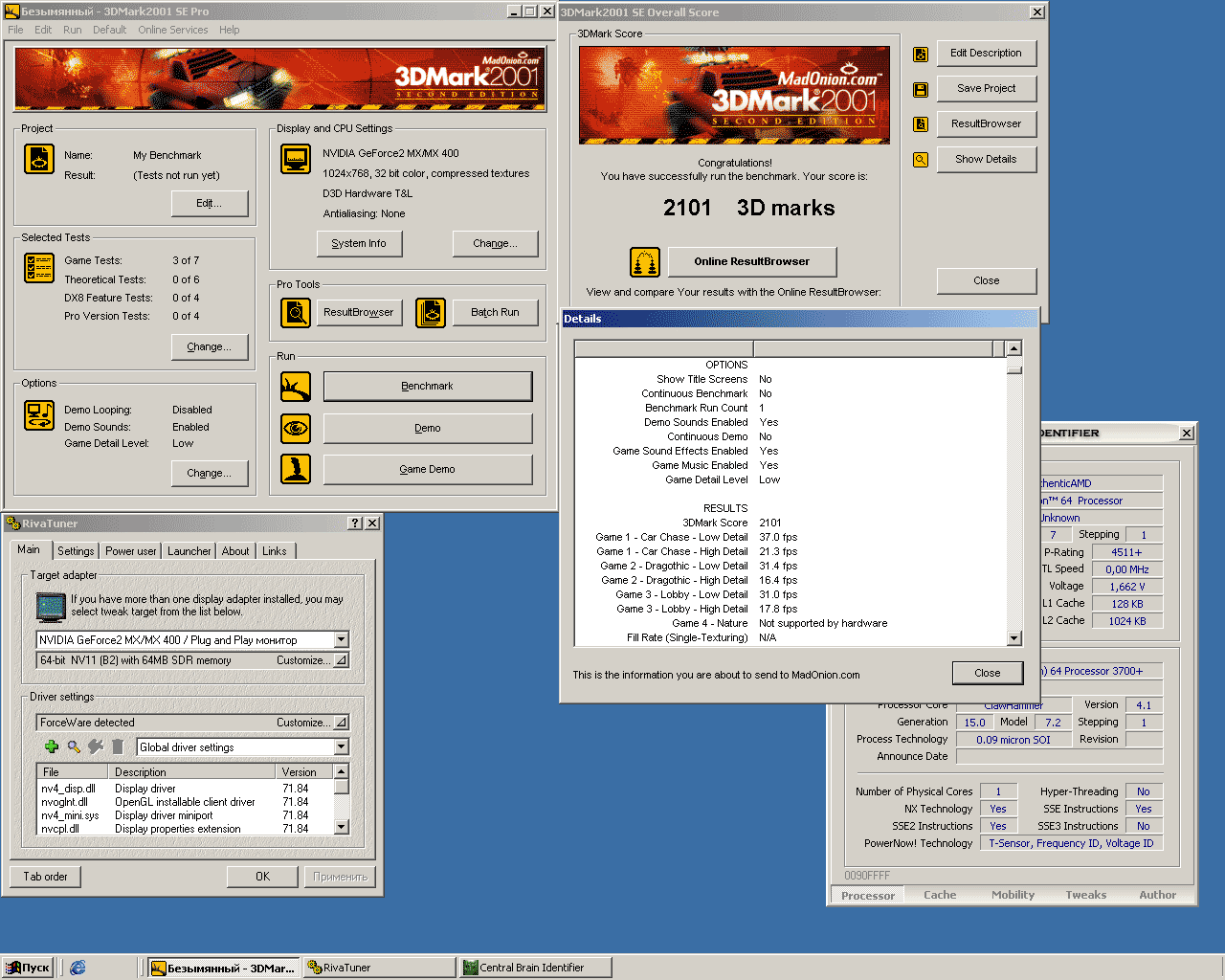Switch to Mobility tab in Central Brain Identifier
1225x980 pixels.
[x=1013, y=895]
